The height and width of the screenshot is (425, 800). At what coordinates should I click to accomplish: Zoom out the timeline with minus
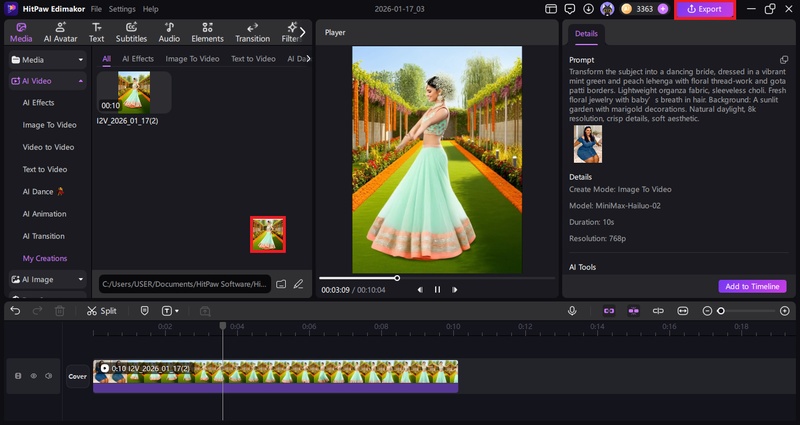(x=707, y=311)
